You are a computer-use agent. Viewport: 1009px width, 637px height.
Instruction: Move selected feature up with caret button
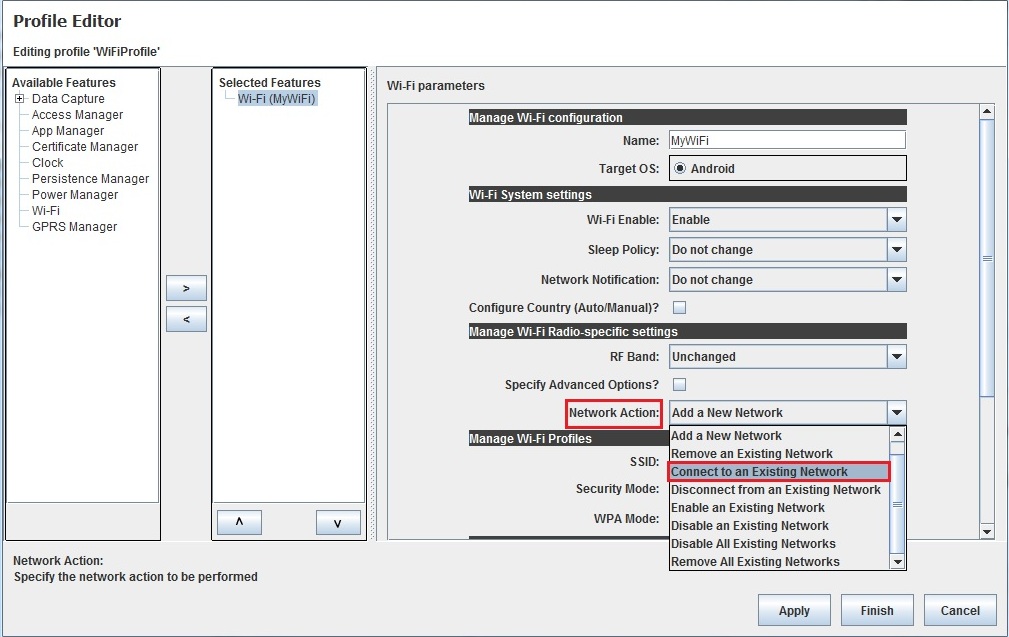click(239, 523)
